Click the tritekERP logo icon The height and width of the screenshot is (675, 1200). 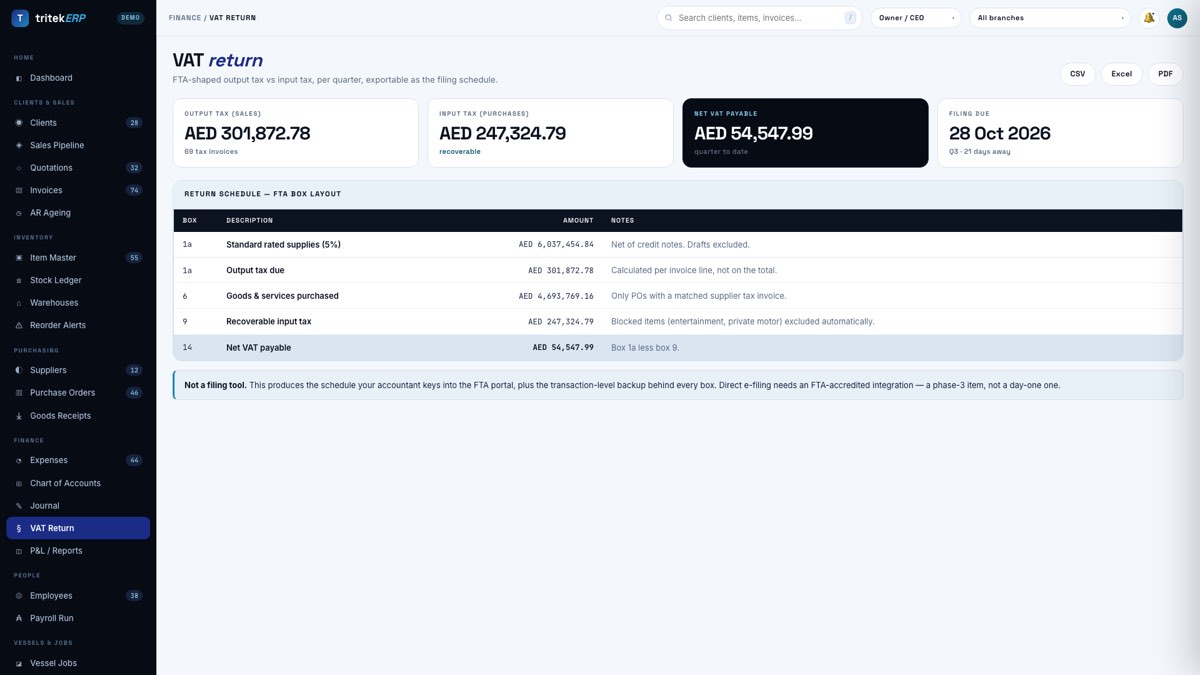pyautogui.click(x=20, y=18)
